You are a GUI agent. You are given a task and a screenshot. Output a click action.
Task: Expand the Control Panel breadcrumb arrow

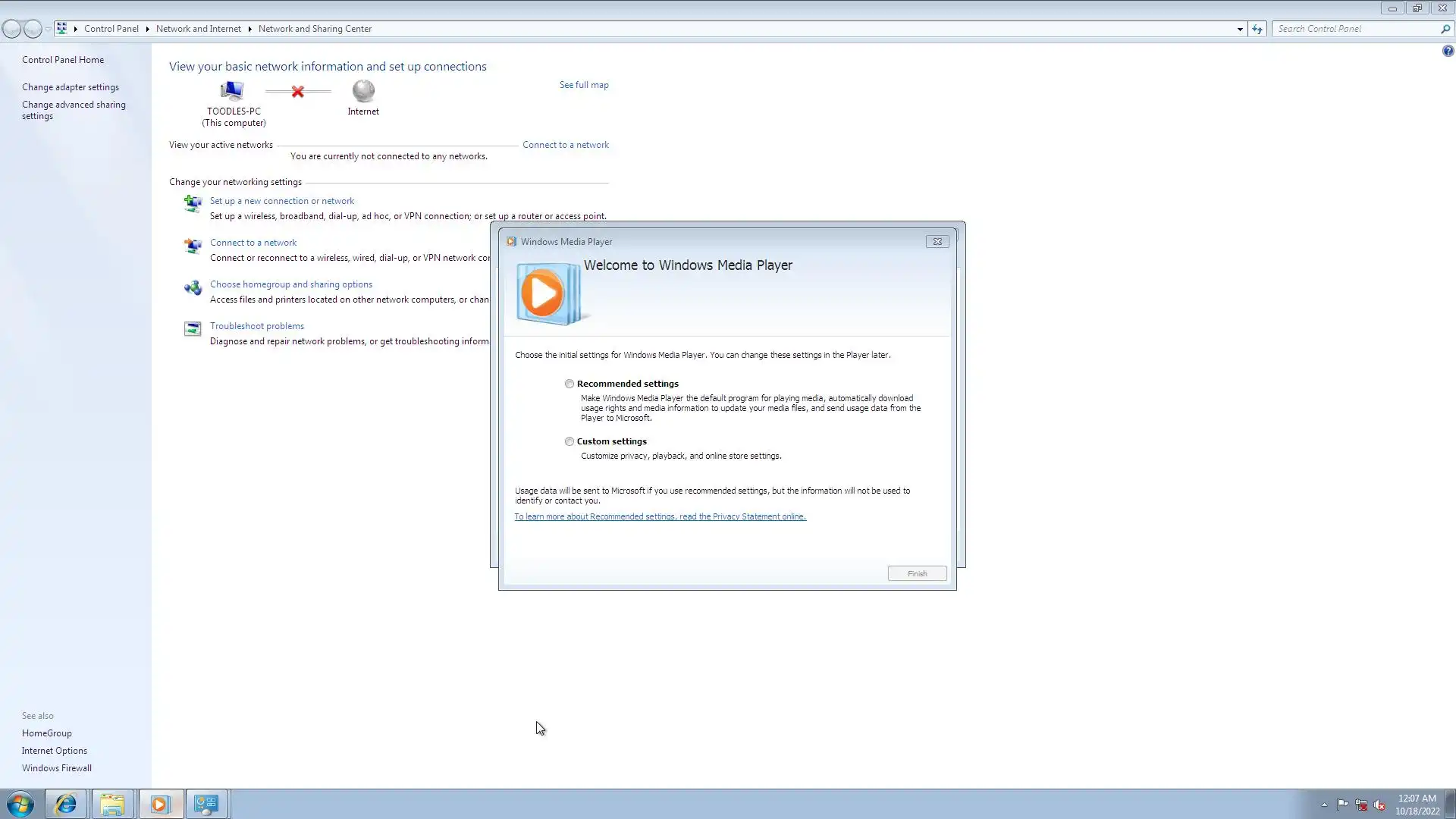click(148, 29)
